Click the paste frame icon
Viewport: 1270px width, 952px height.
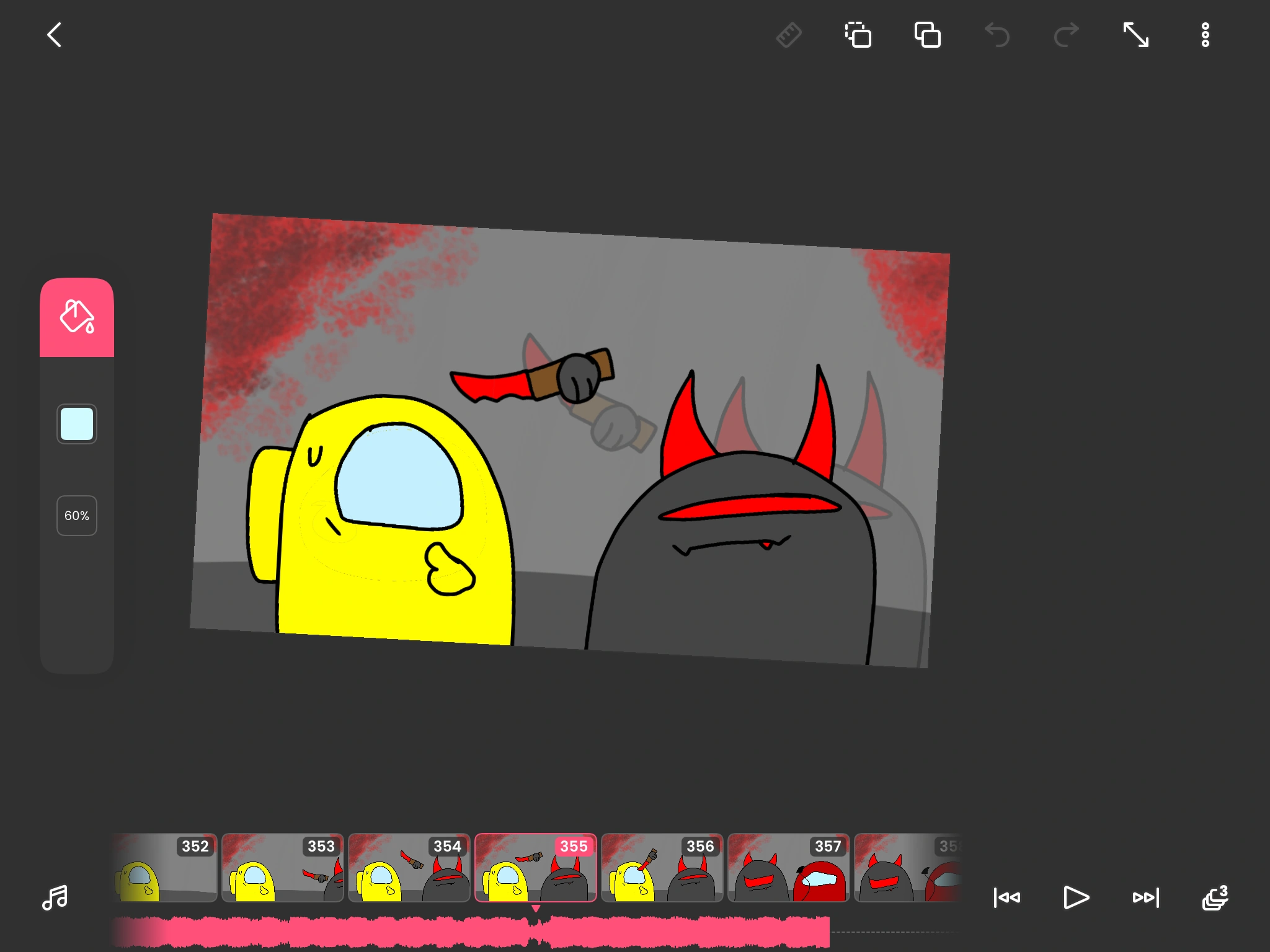click(858, 35)
